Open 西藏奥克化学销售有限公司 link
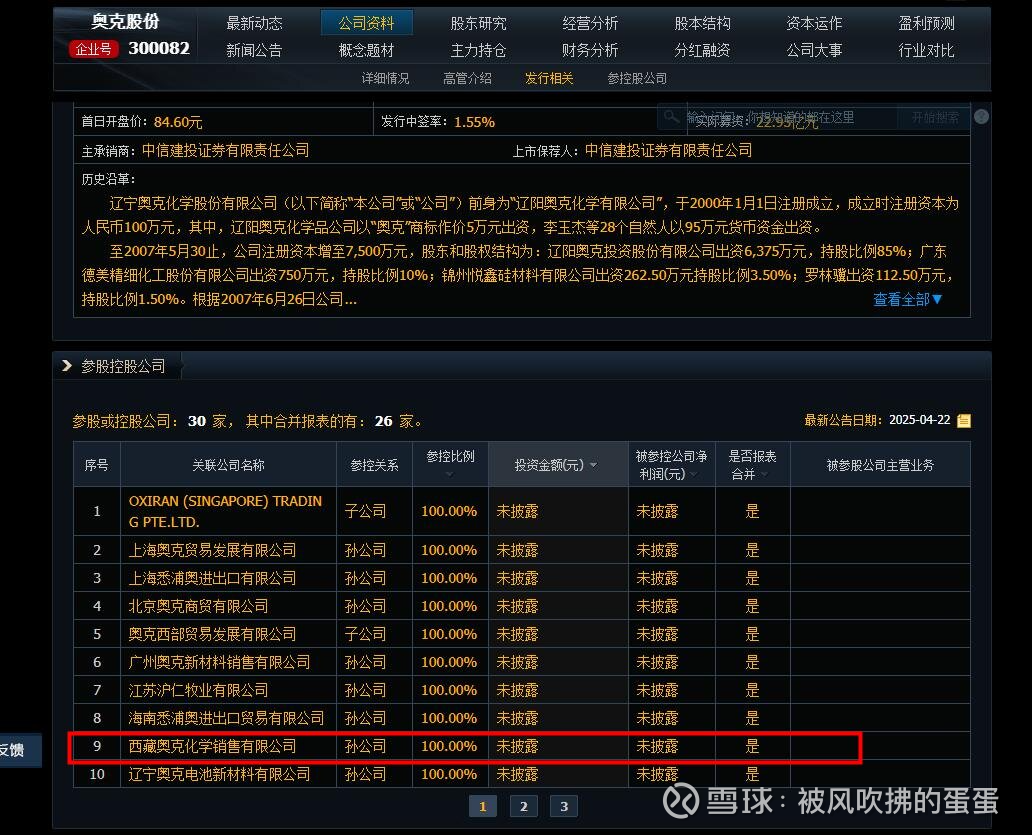 point(212,746)
